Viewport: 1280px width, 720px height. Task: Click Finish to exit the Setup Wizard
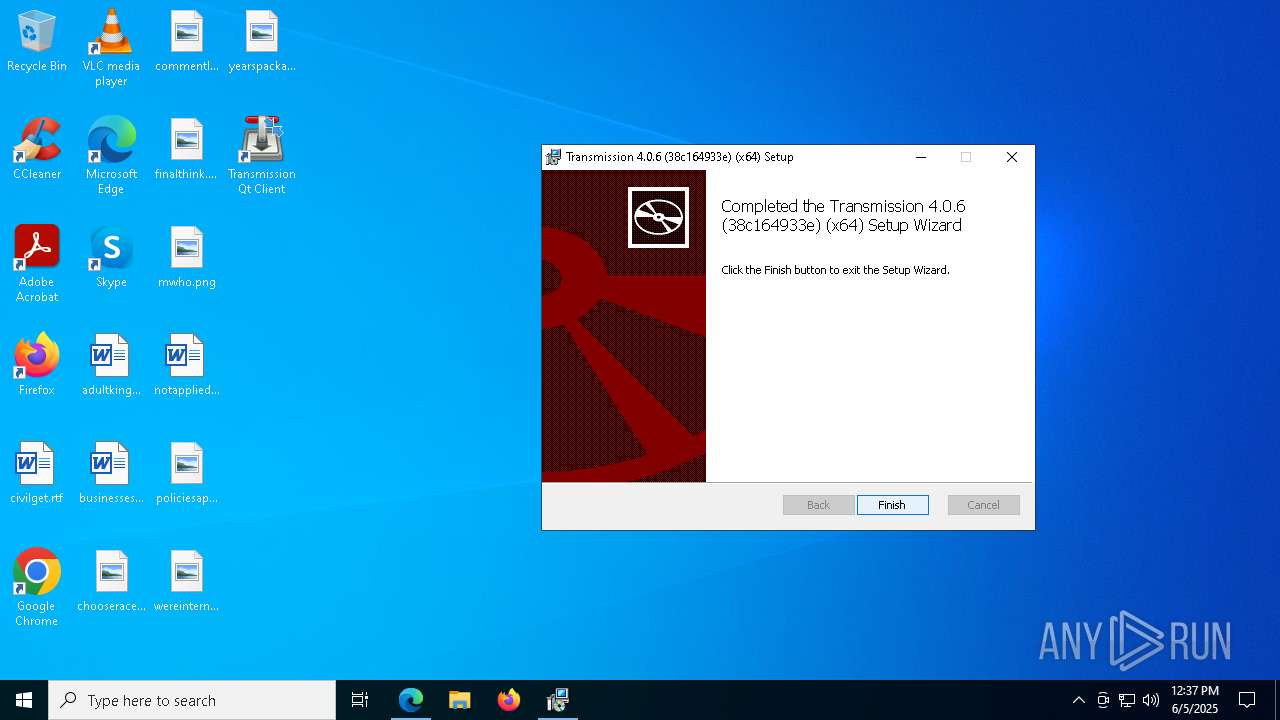892,505
